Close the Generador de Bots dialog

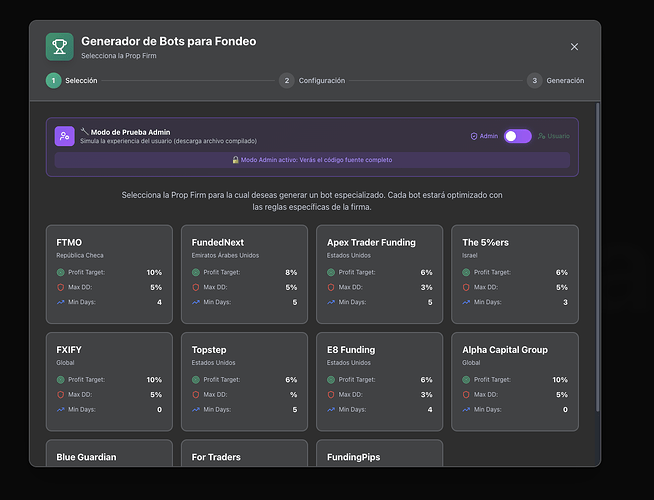click(x=574, y=47)
